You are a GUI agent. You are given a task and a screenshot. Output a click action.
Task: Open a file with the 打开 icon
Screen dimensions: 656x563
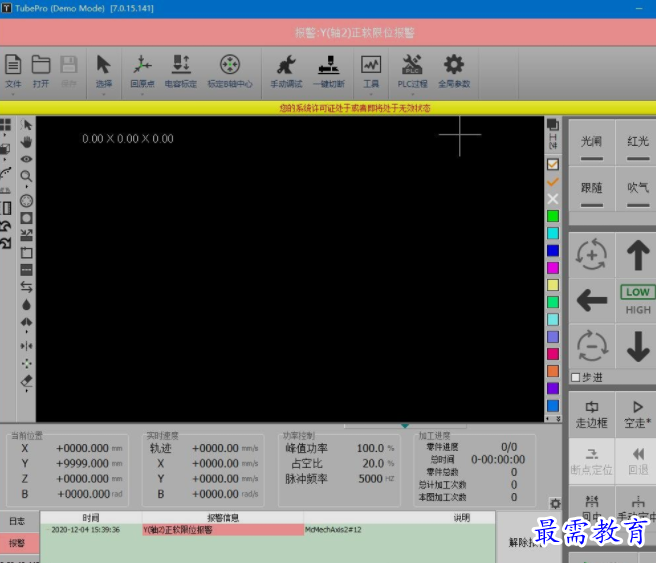pos(41,65)
